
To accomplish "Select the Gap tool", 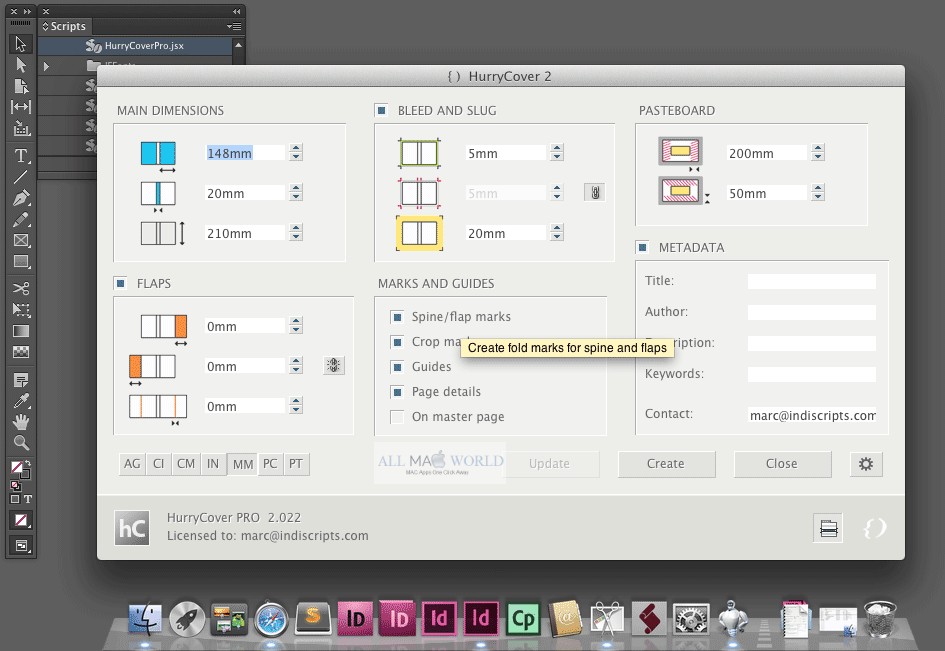I will [20, 107].
